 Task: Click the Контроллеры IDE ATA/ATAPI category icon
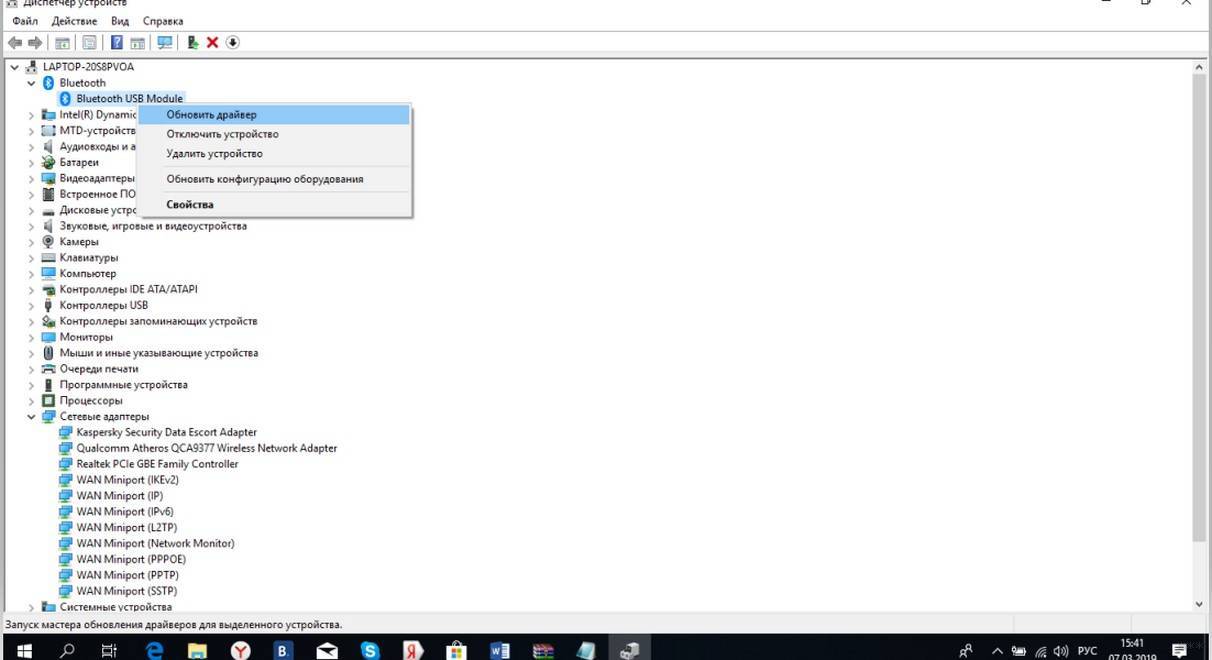point(49,289)
